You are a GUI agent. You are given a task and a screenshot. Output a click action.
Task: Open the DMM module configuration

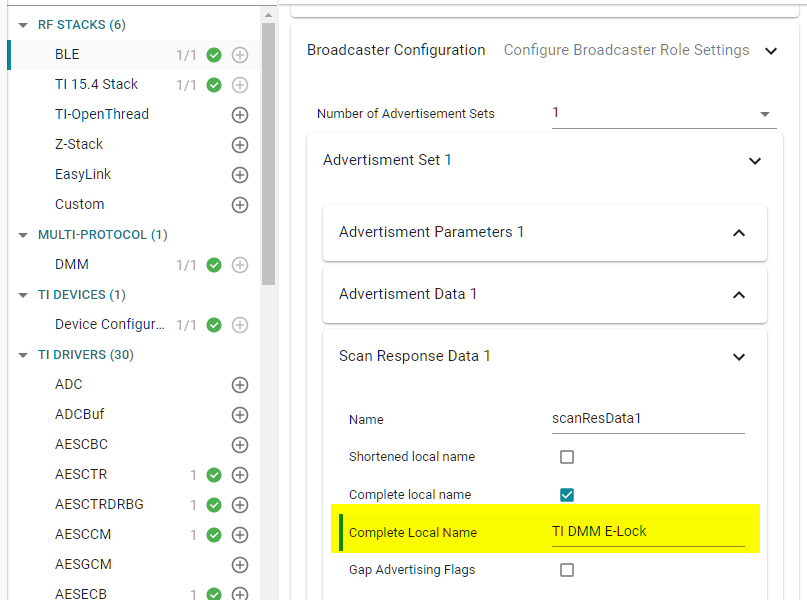[72, 265]
